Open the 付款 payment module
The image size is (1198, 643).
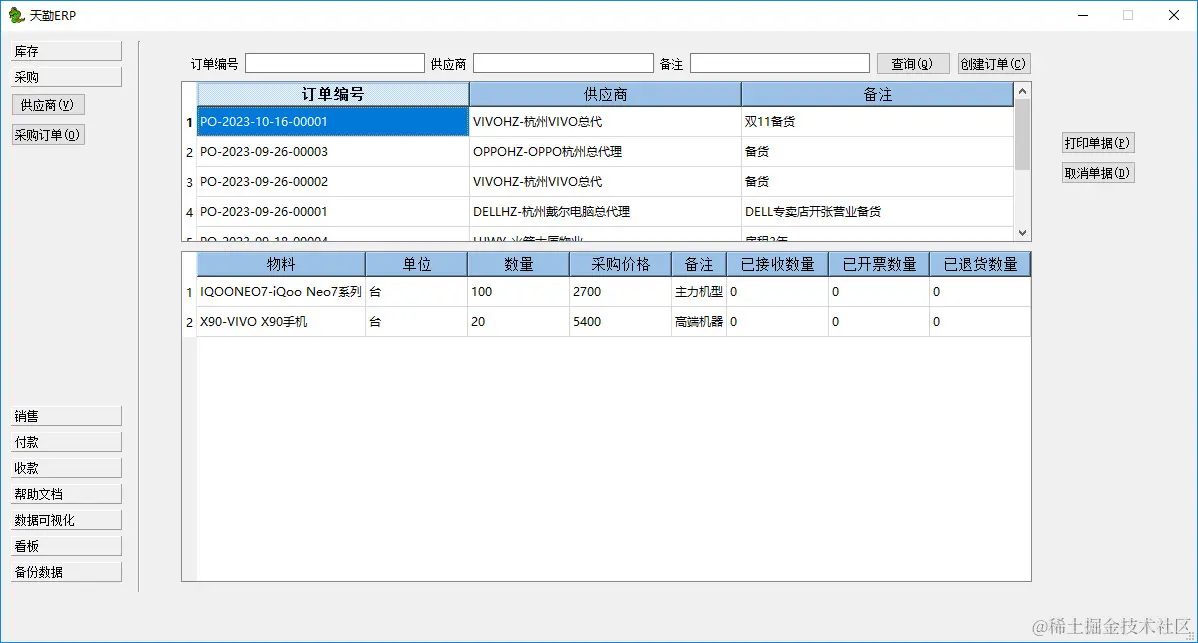pos(65,441)
